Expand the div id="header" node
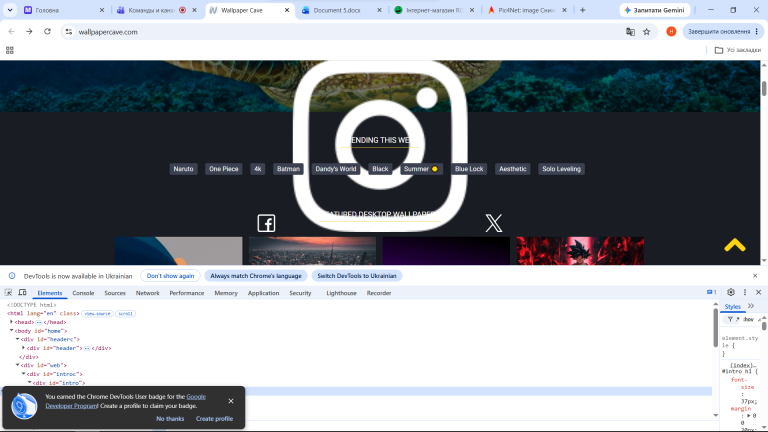 pyautogui.click(x=23, y=348)
